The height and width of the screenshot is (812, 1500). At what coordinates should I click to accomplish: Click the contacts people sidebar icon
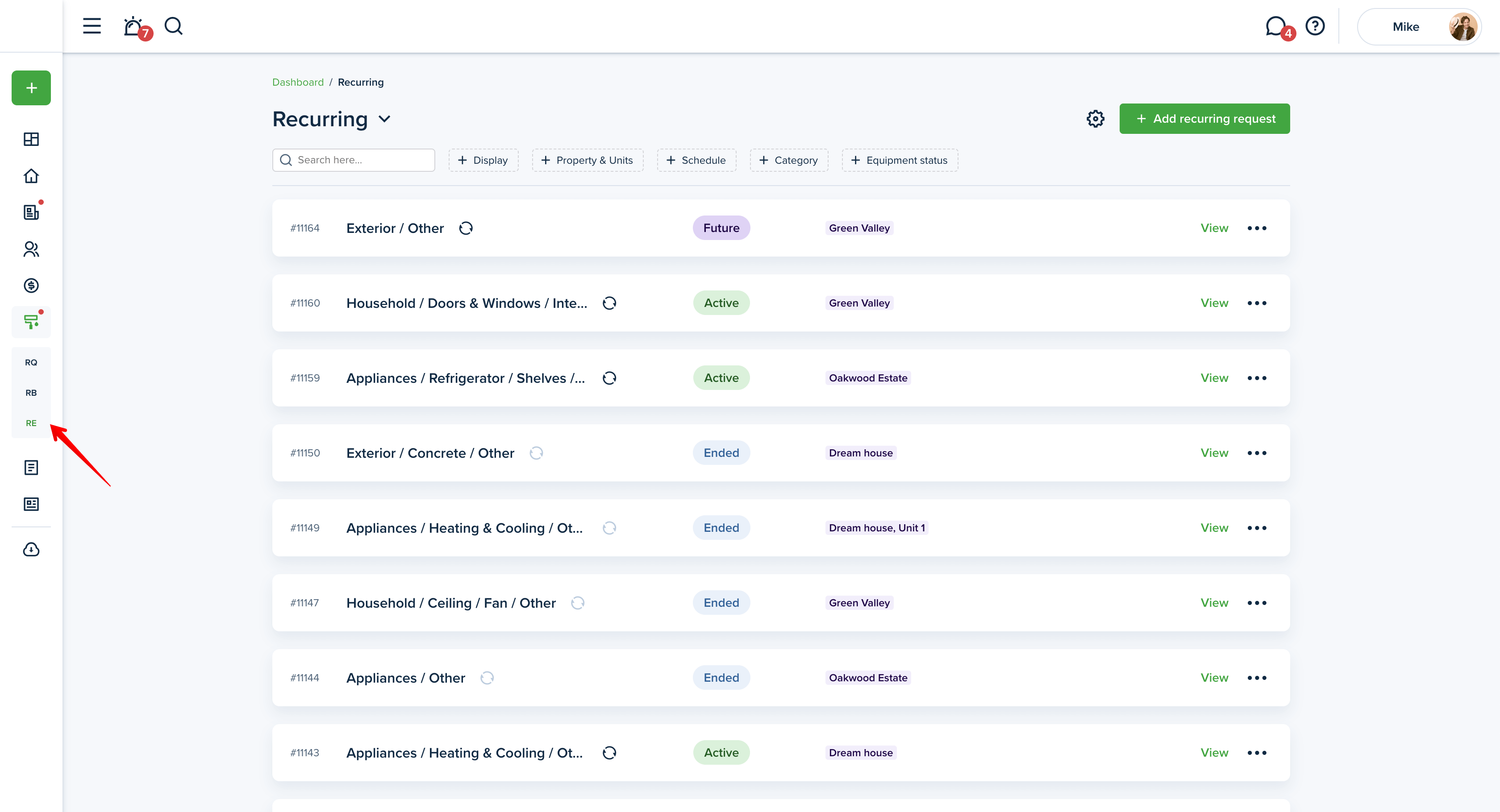coord(31,249)
